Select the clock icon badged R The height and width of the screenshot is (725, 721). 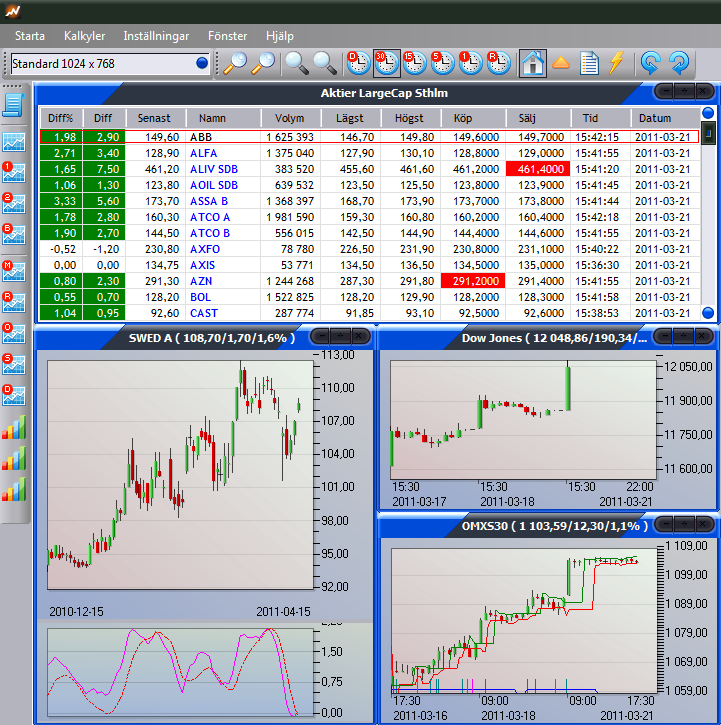(499, 63)
